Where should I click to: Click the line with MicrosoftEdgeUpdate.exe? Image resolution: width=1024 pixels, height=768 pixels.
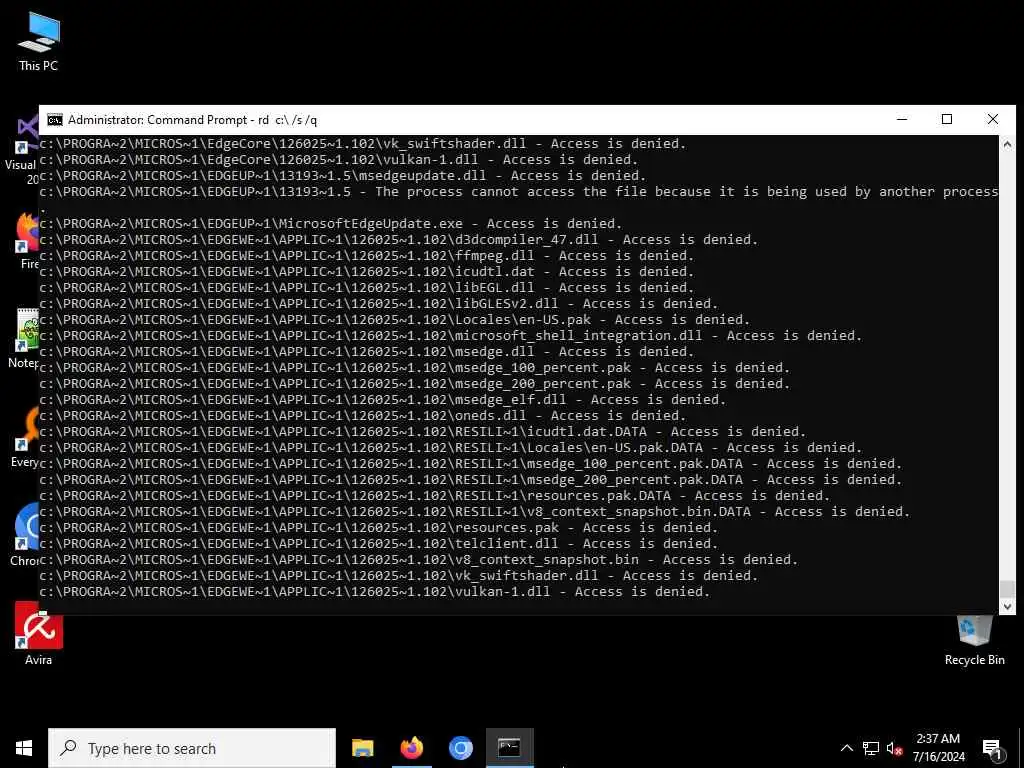330,223
